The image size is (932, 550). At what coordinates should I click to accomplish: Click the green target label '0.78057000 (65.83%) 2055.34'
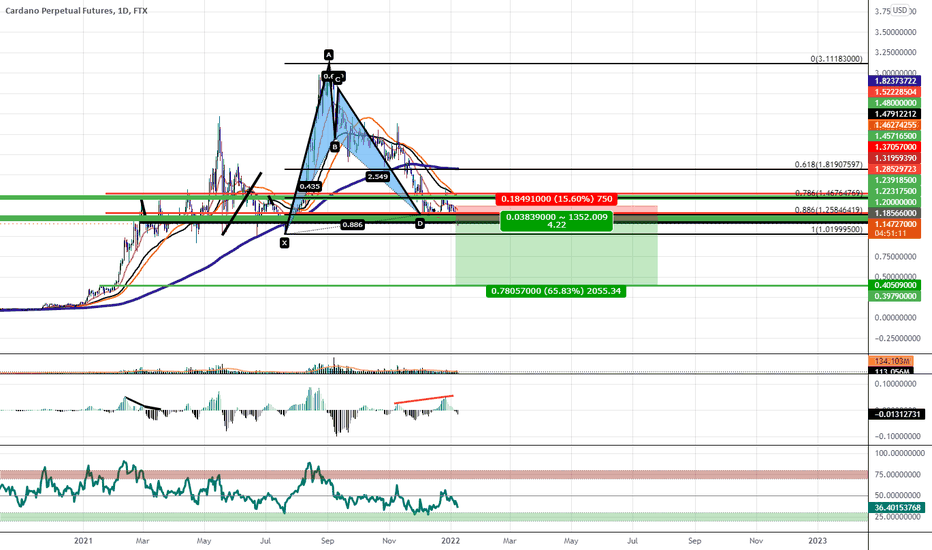pyautogui.click(x=556, y=291)
